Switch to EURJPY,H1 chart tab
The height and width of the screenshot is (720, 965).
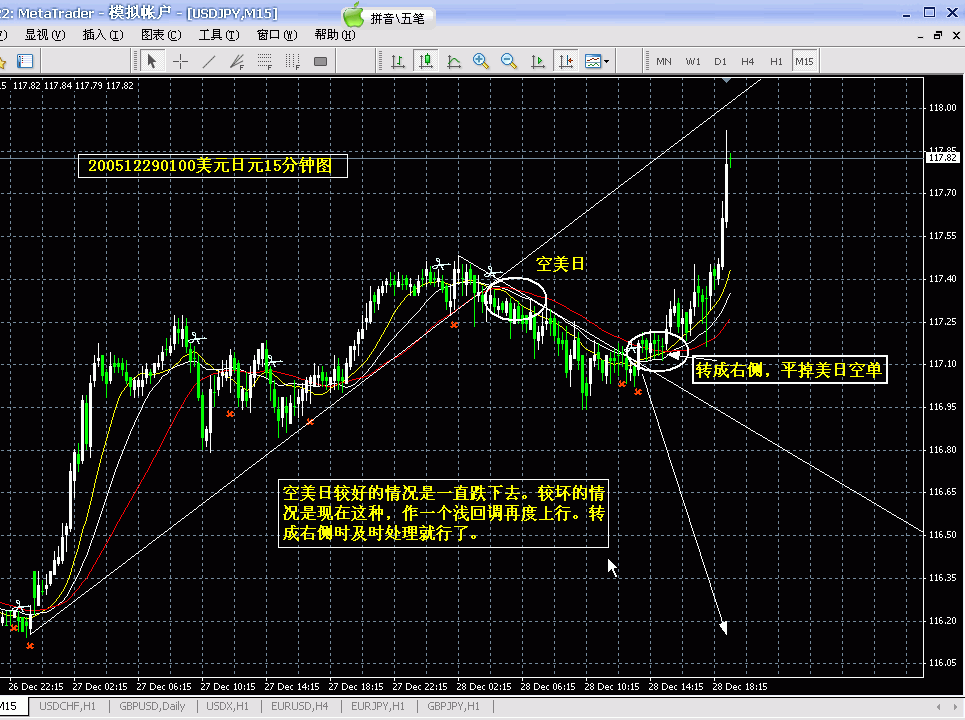(x=378, y=706)
